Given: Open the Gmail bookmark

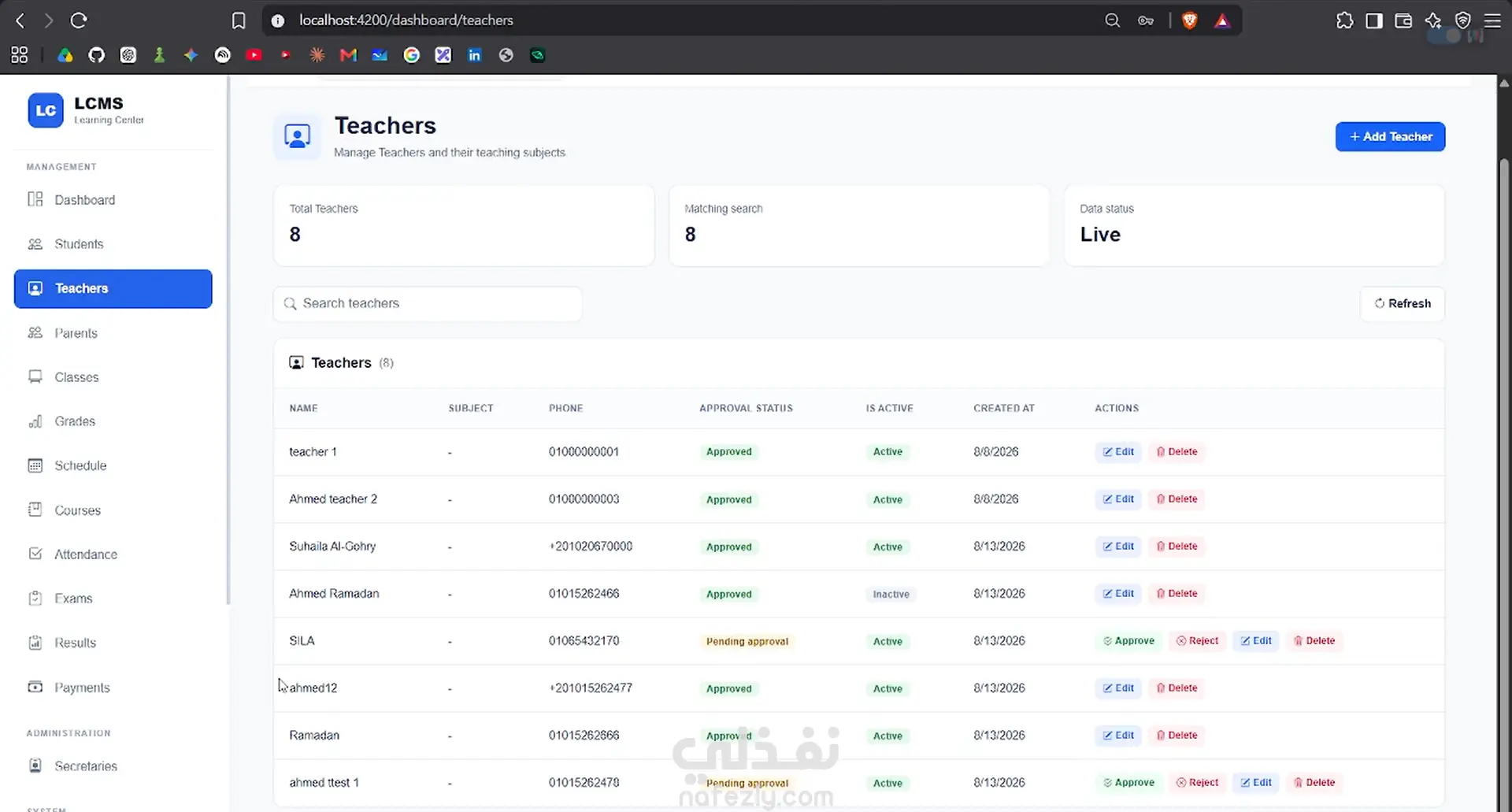Looking at the screenshot, I should (348, 55).
